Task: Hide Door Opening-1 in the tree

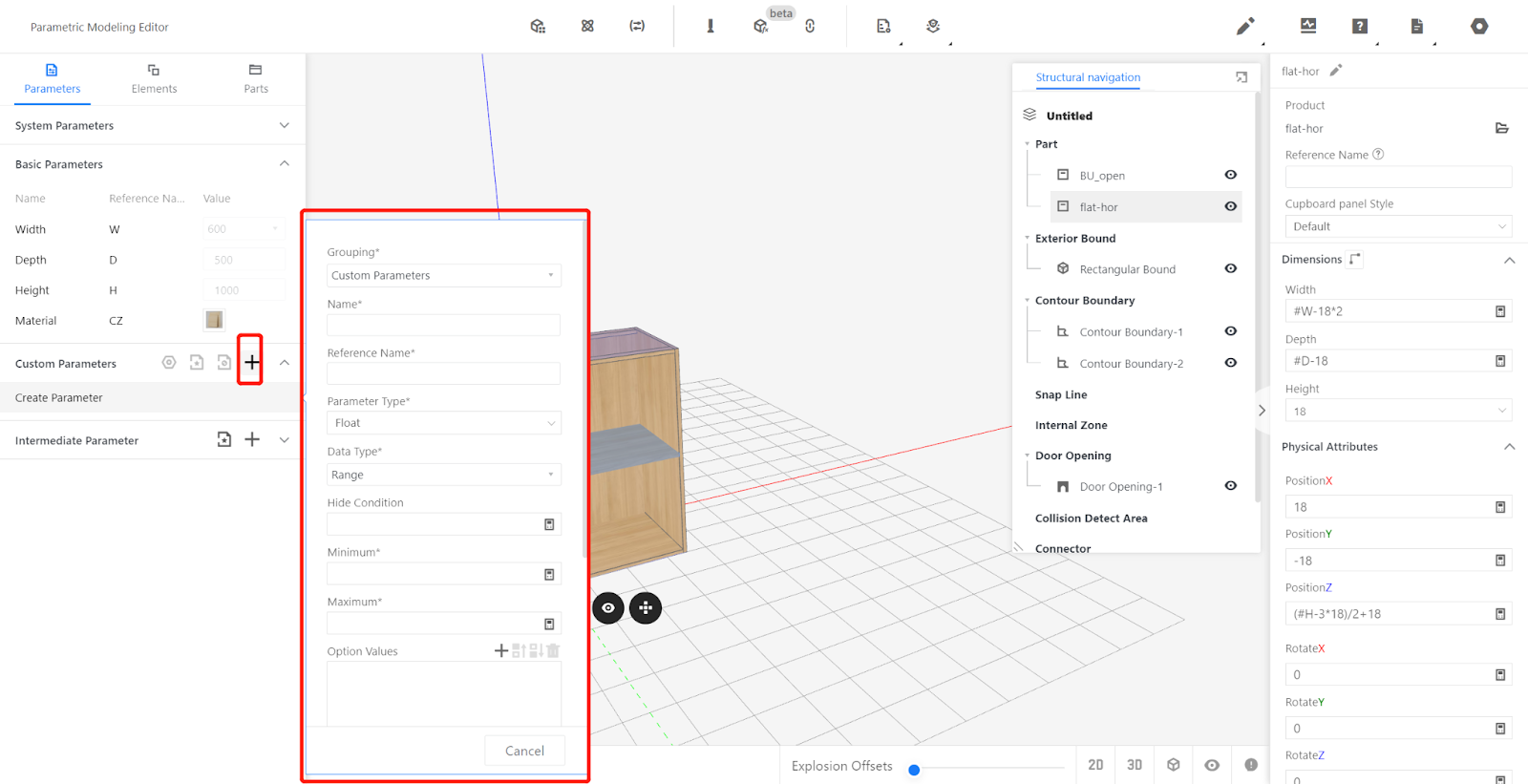Action: tap(1230, 486)
